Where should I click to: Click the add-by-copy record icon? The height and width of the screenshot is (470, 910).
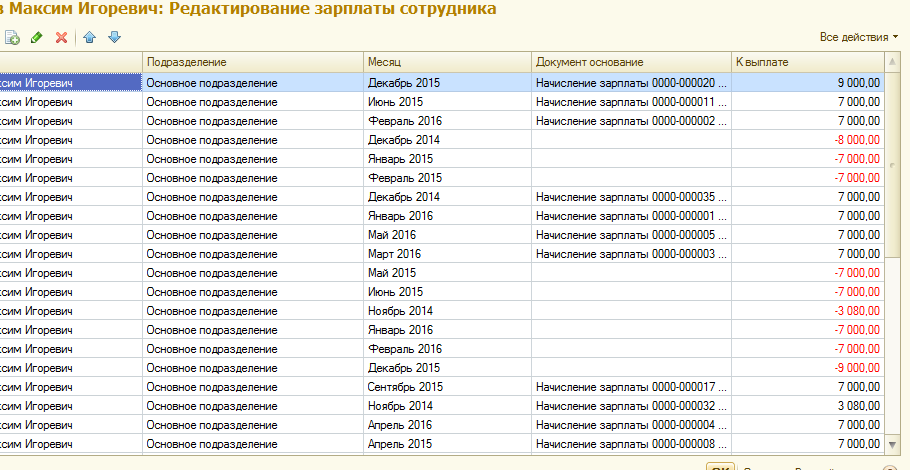(12, 37)
